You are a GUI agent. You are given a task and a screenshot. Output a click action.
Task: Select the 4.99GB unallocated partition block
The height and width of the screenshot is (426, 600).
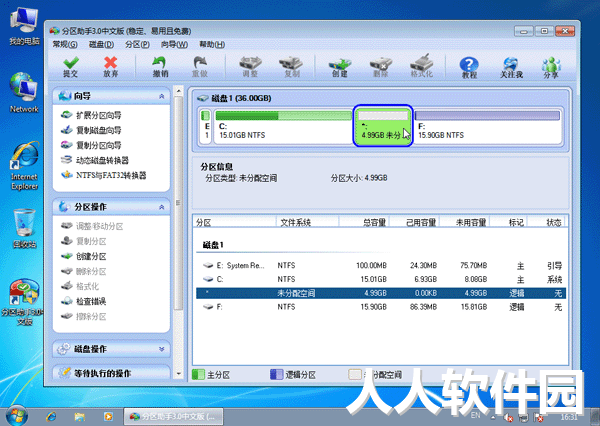pos(383,126)
